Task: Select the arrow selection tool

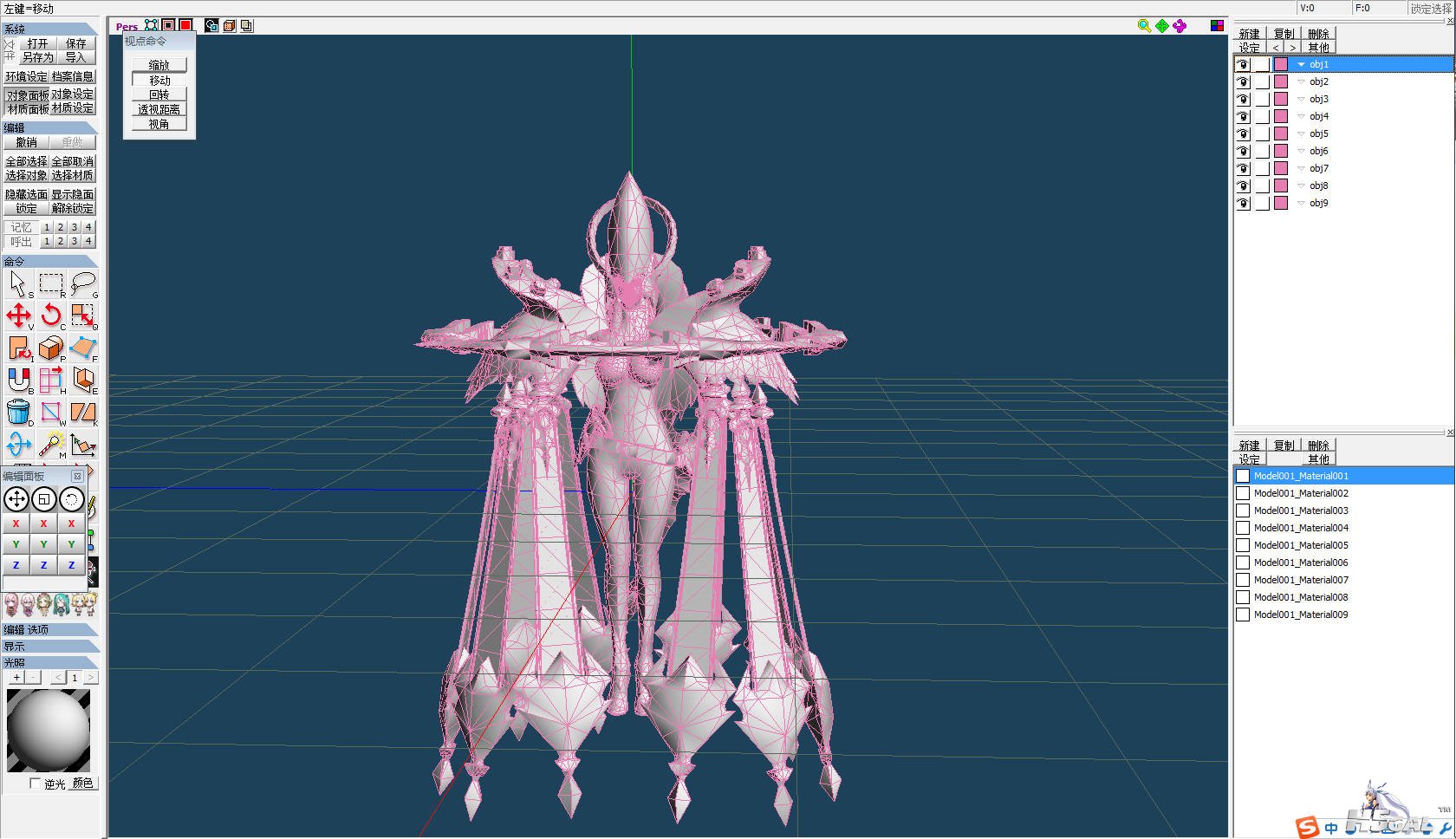Action: tap(18, 283)
